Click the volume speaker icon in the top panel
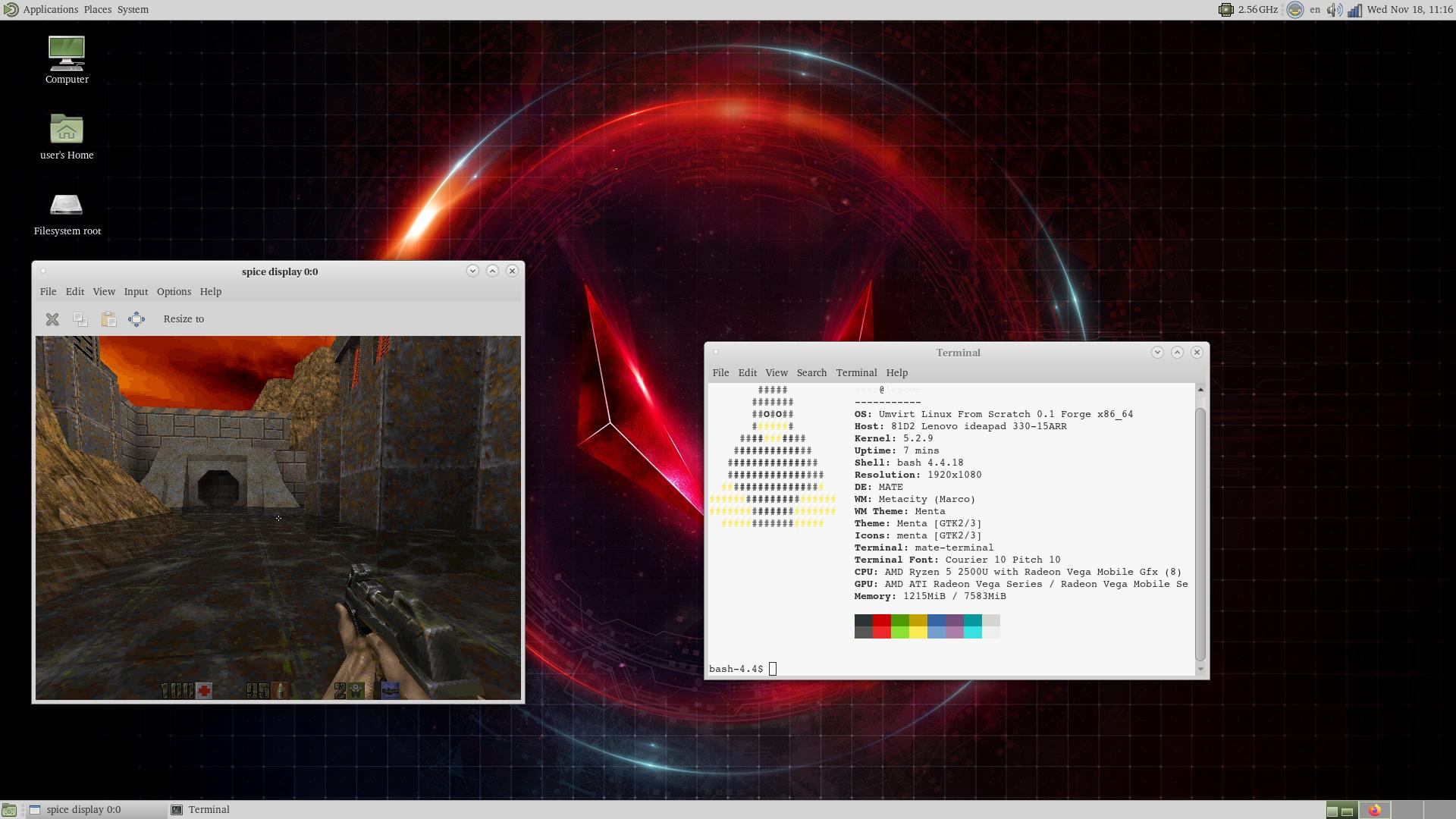This screenshot has width=1456, height=819. 1334,10
